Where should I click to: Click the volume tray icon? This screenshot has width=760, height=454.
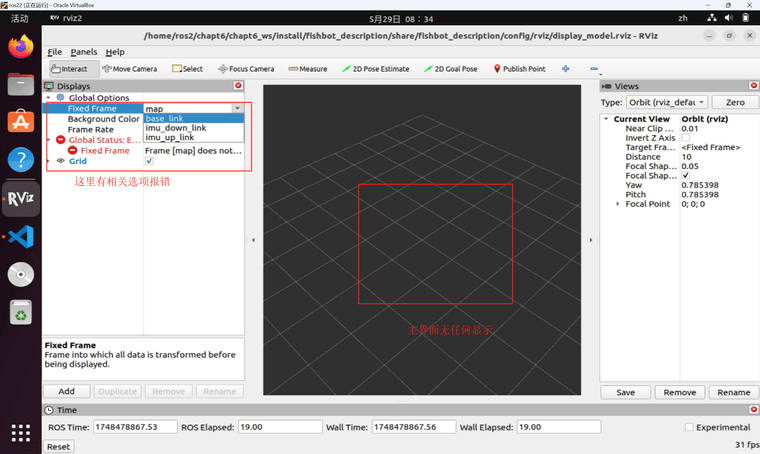point(728,18)
